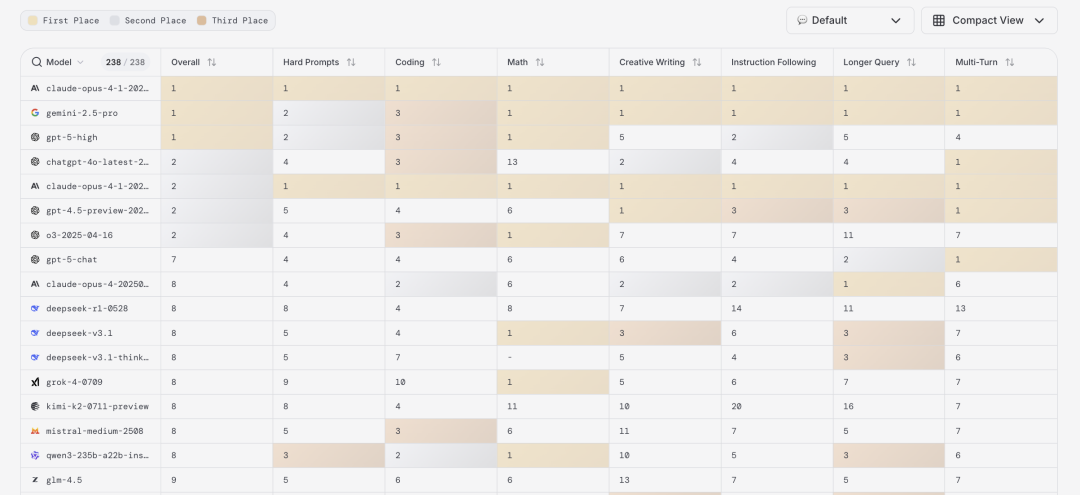Open the gpt-5-high model entry
This screenshot has width=1080, height=495.
(x=72, y=137)
